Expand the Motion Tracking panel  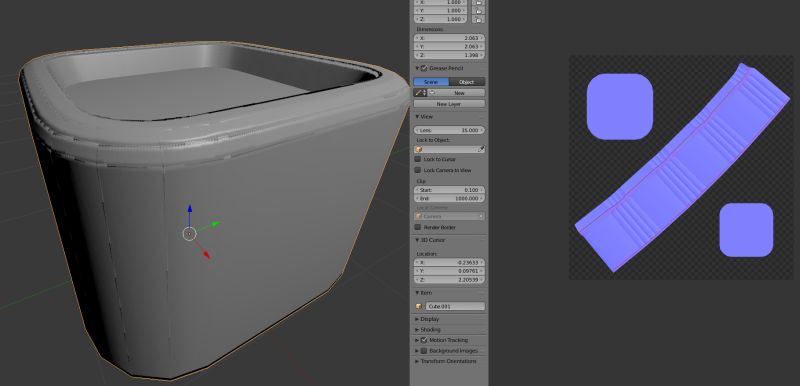click(417, 340)
